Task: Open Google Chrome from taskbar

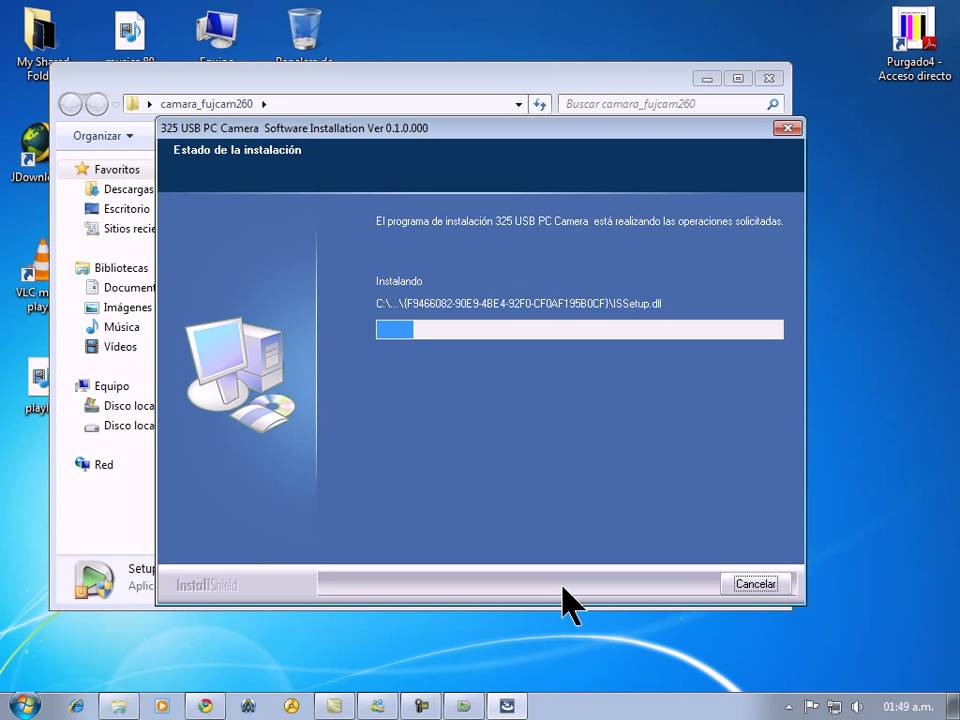Action: [x=205, y=707]
